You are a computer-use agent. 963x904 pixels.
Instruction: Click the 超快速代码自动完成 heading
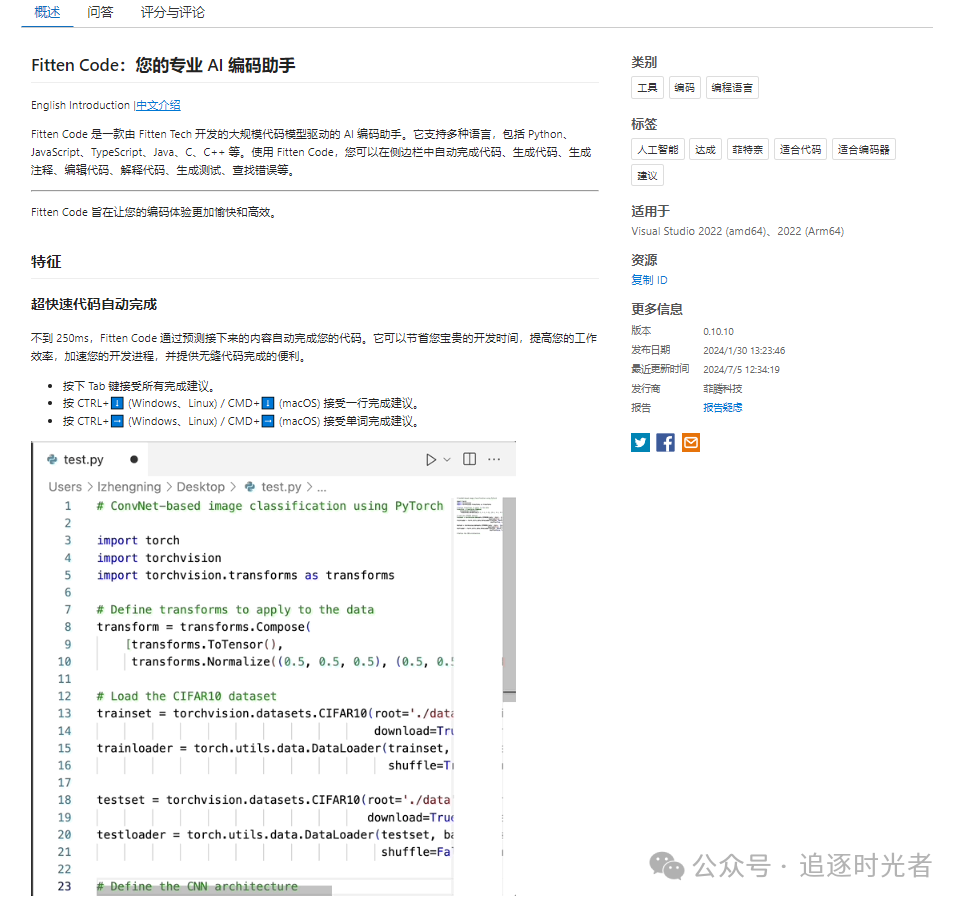[x=94, y=305]
